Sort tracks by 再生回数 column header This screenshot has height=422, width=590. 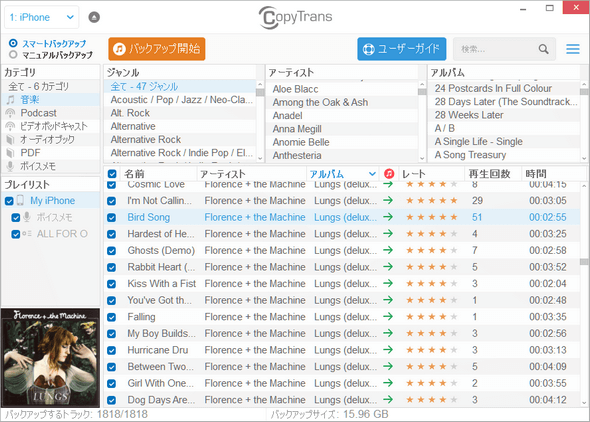pyautogui.click(x=490, y=174)
